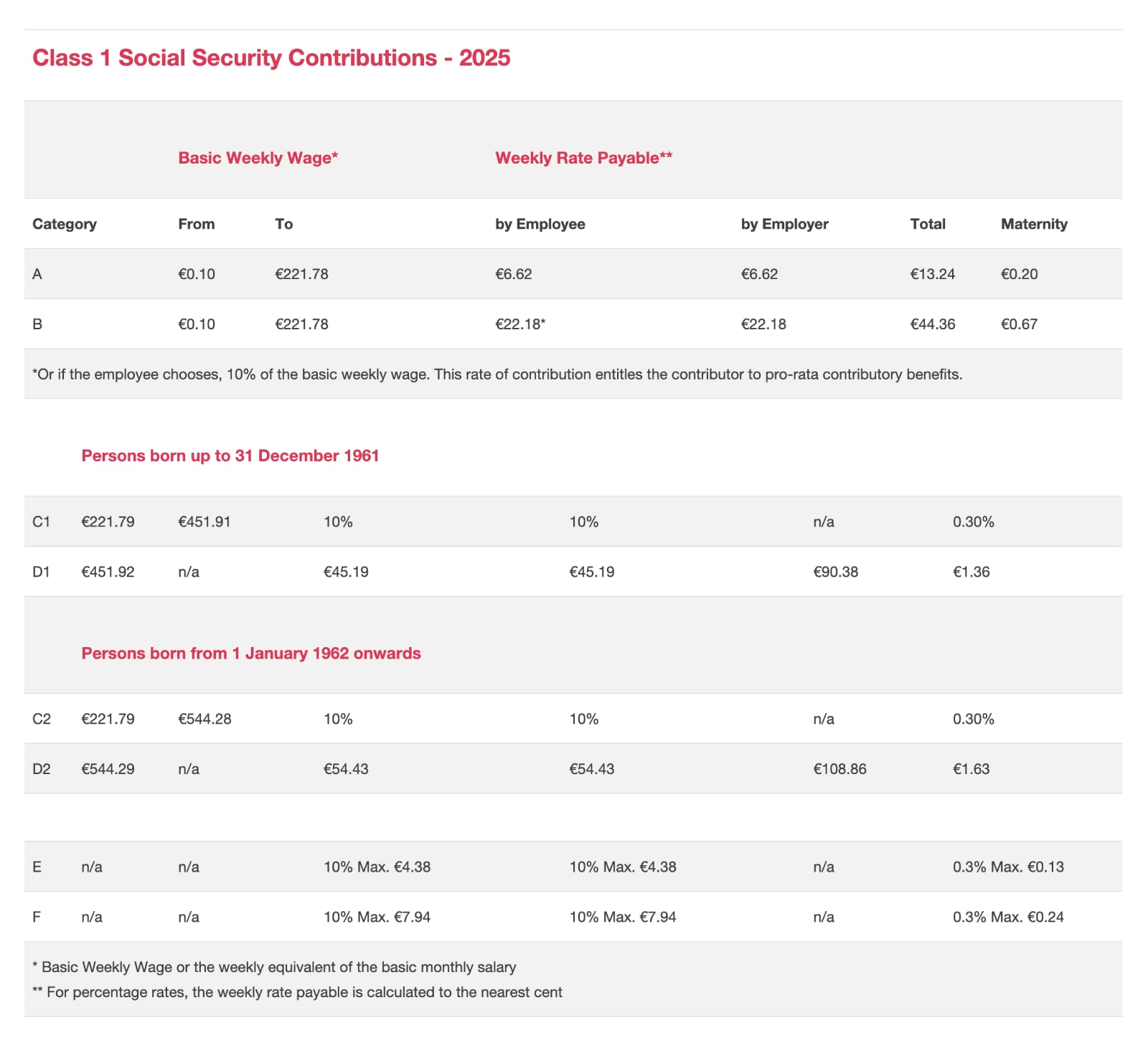
Task: Select the C2 upper wage limit €544.28
Action: 204,720
